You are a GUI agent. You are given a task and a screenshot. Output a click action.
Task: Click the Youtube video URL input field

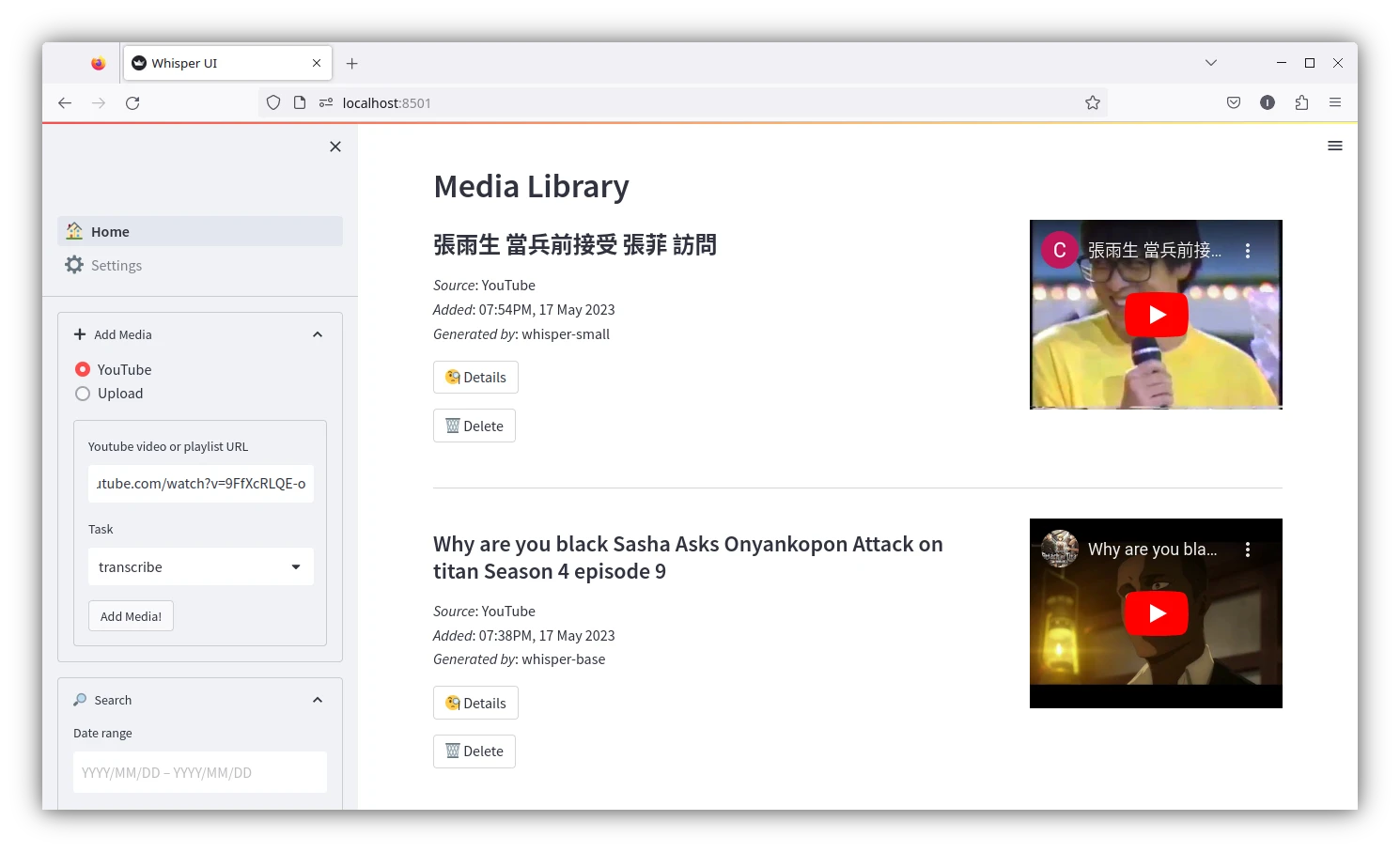[x=200, y=484]
